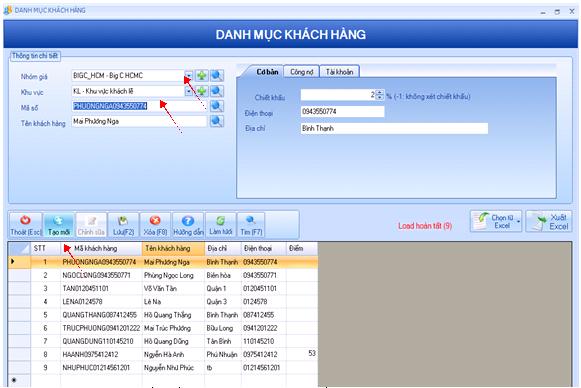Click customer name Nguyễn Hà Anh
The width and height of the screenshot is (581, 388).
point(164,354)
